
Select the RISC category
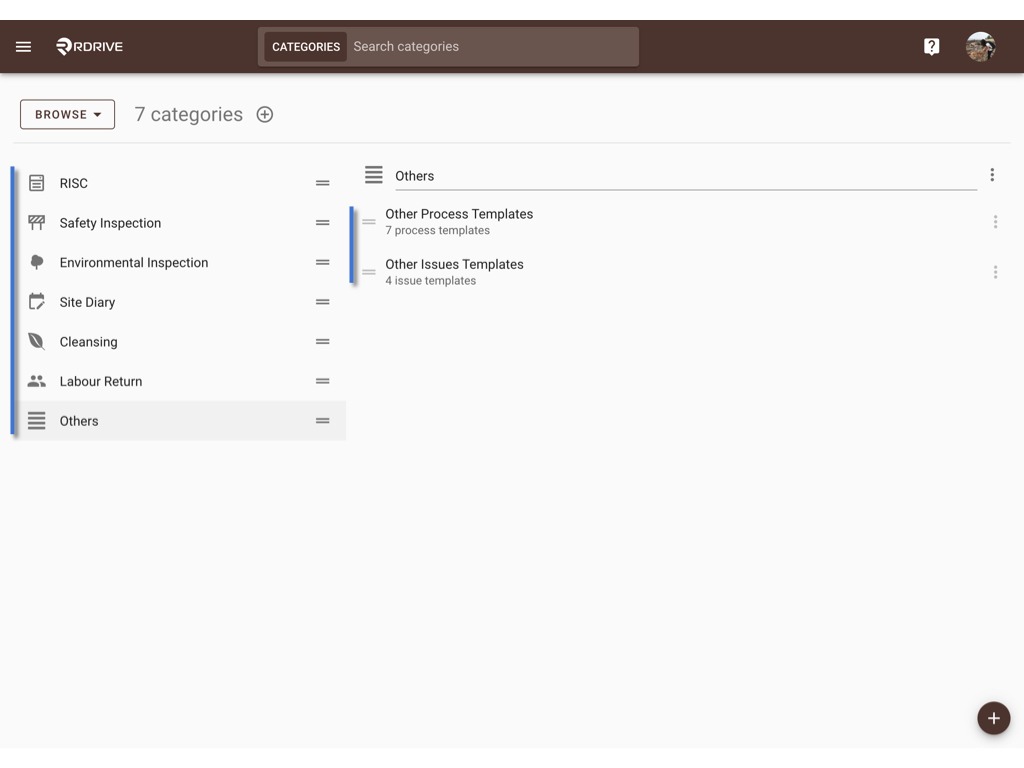click(180, 183)
